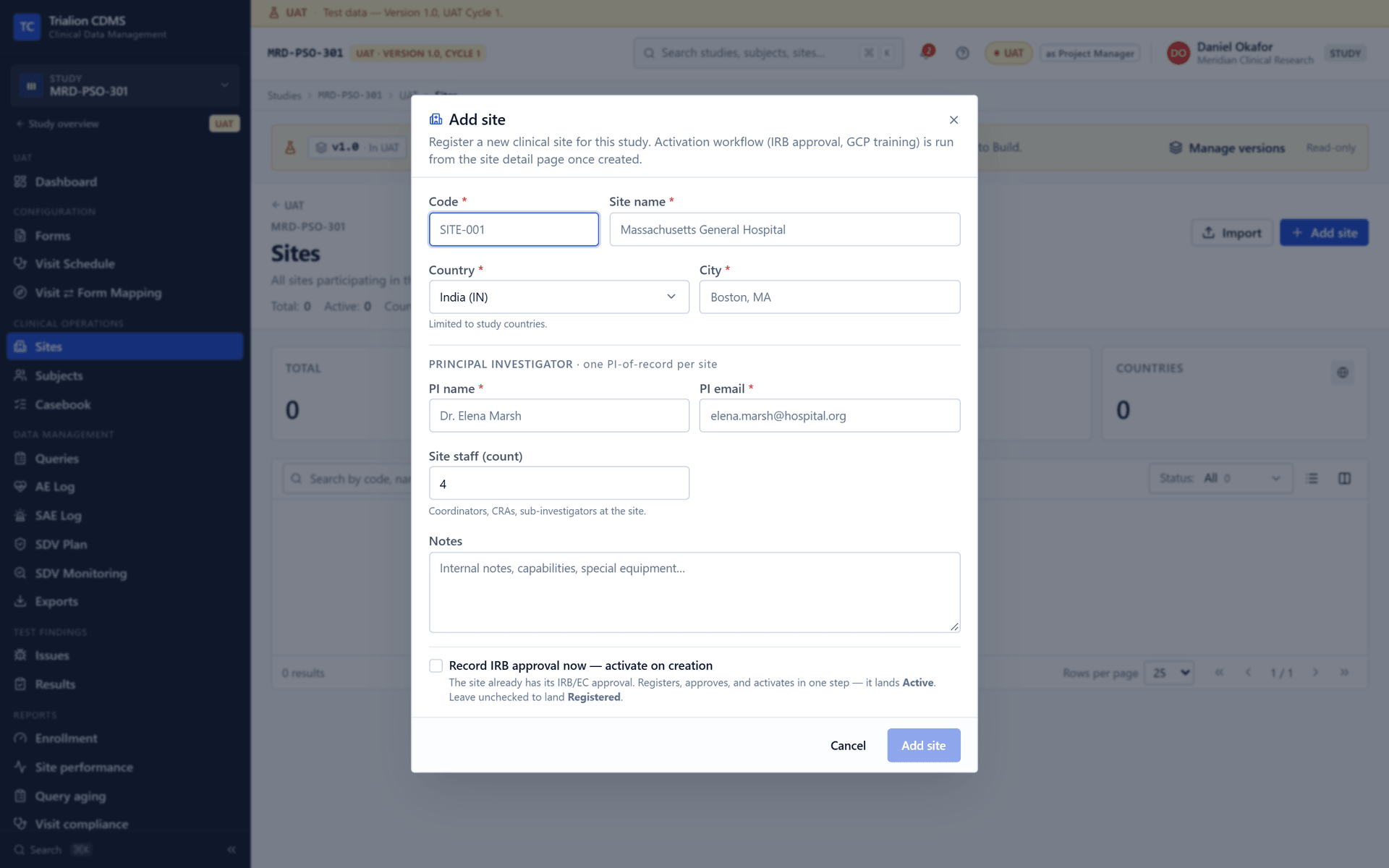1389x868 pixels.
Task: Open Issues in sidebar
Action: pos(125,655)
